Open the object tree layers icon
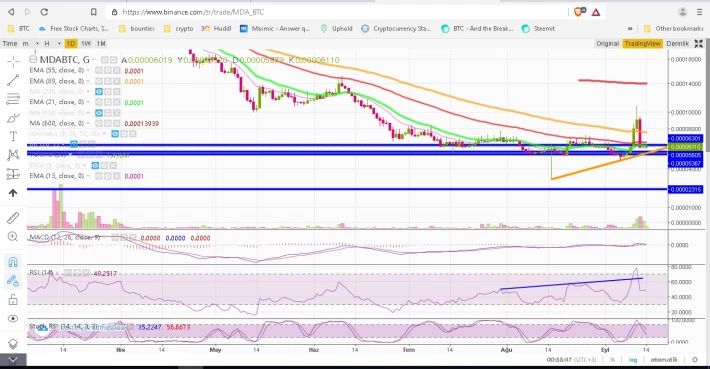Viewport: 710px width, 369px height. (x=13, y=344)
